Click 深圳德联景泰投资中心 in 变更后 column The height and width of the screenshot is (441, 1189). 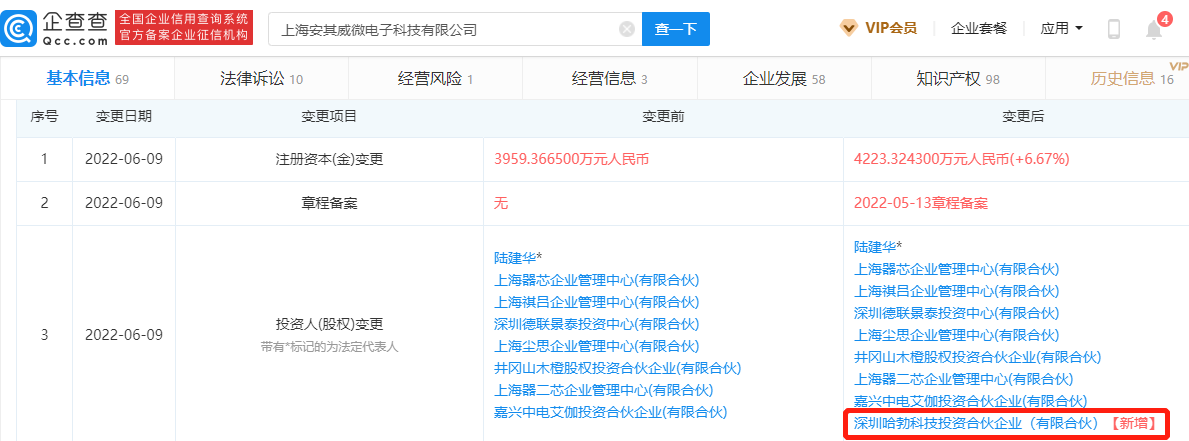[x=957, y=313]
